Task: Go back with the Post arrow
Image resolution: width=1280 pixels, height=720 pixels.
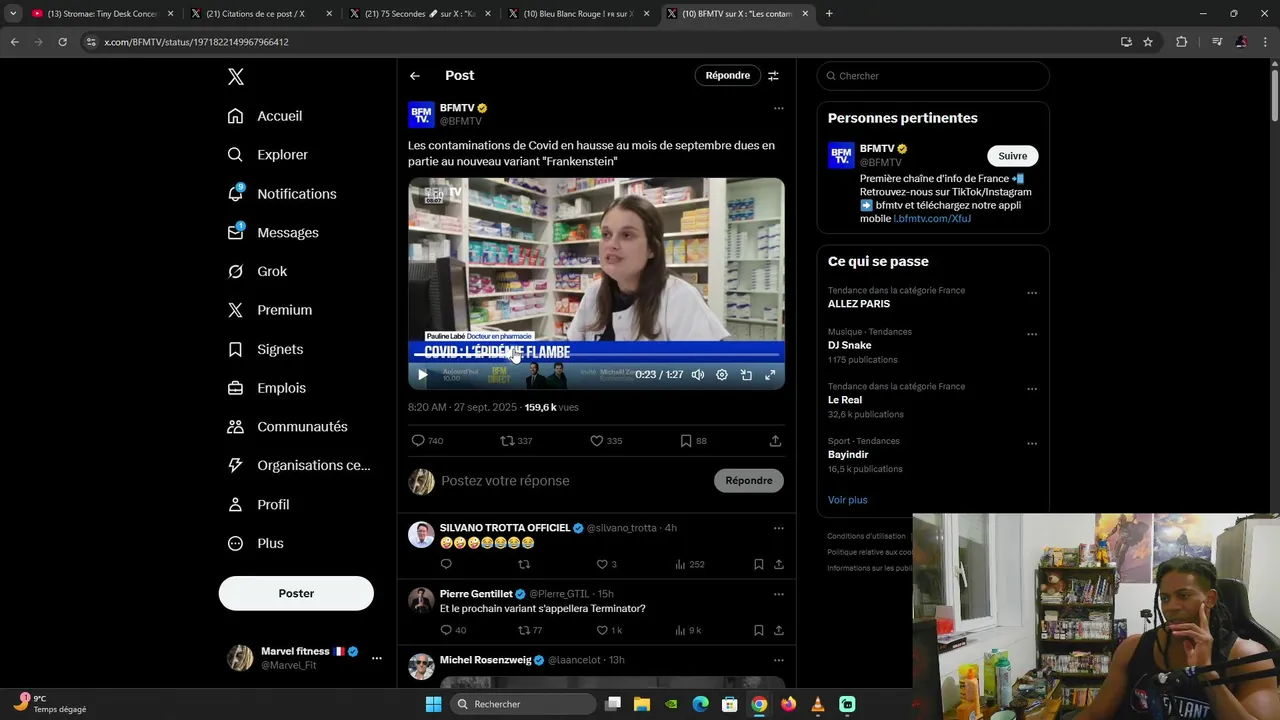Action: pos(415,76)
